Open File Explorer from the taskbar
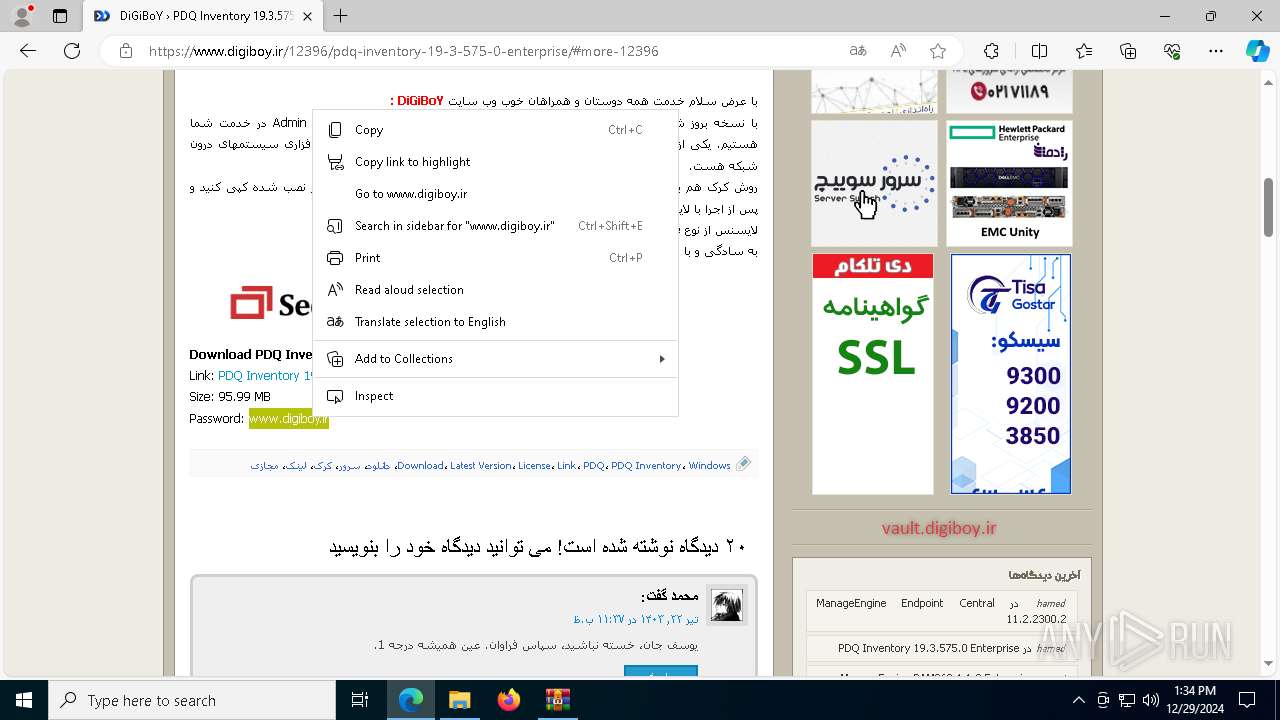The image size is (1280, 720). click(459, 700)
